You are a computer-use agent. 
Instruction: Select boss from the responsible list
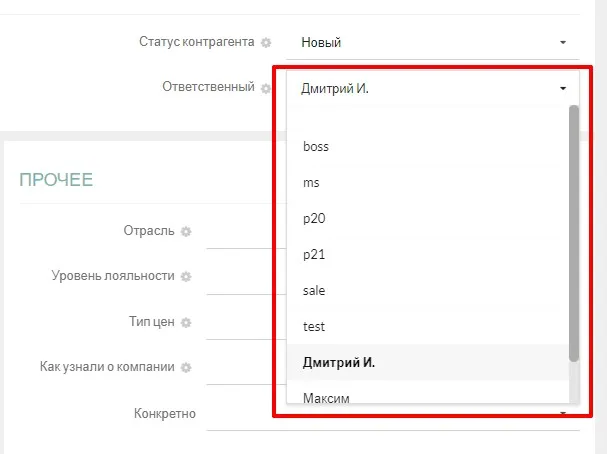(x=316, y=146)
